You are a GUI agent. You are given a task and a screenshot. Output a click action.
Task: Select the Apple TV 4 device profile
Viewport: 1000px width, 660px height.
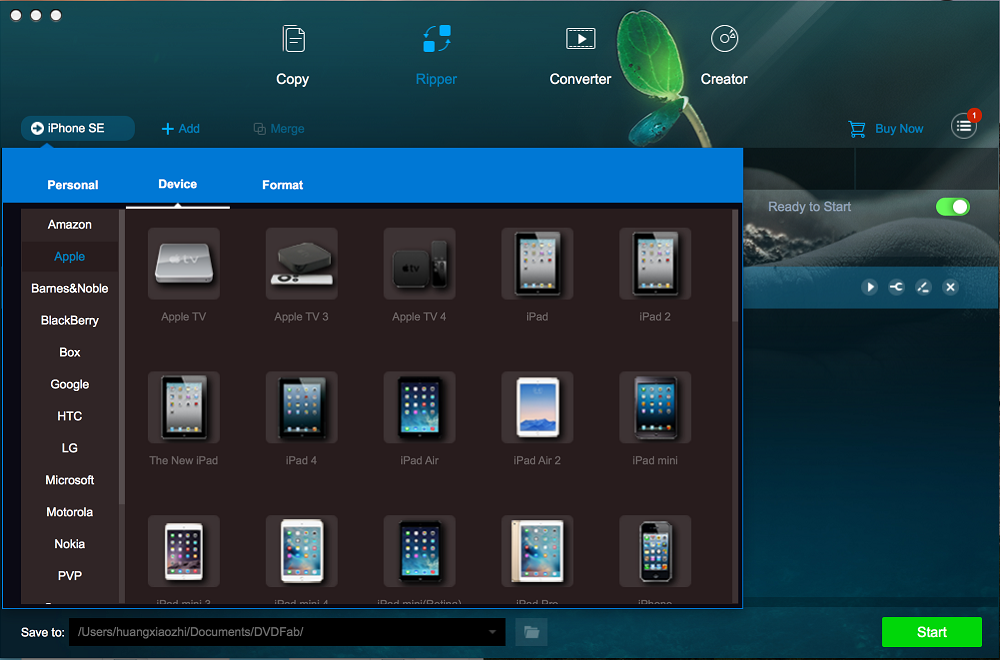419,263
